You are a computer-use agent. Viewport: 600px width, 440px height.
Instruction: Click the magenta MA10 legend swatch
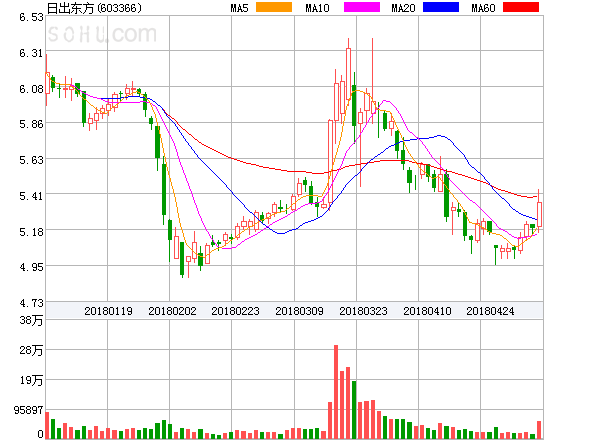tap(362, 7)
